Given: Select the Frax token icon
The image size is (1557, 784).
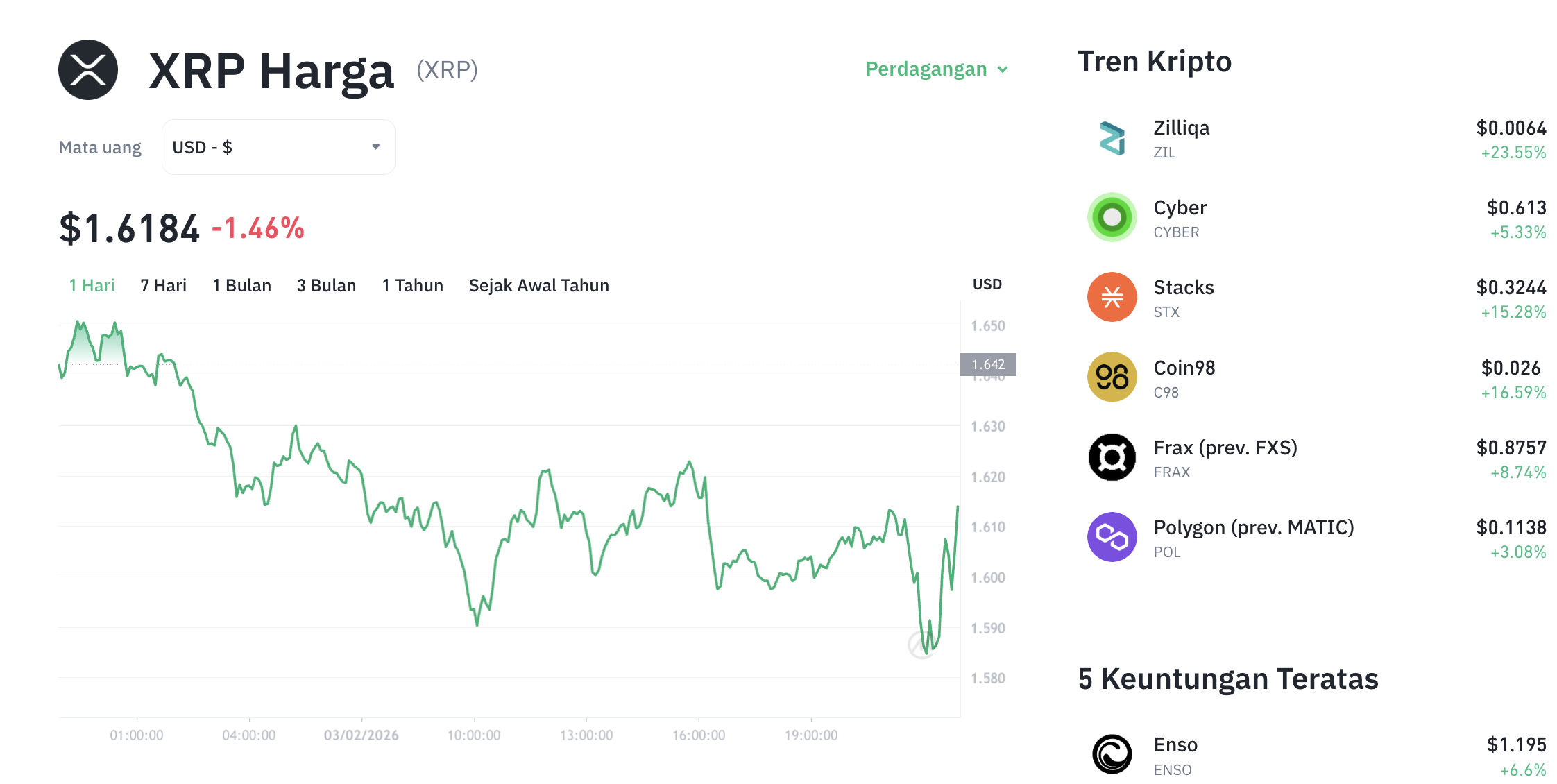Looking at the screenshot, I should (x=1112, y=457).
